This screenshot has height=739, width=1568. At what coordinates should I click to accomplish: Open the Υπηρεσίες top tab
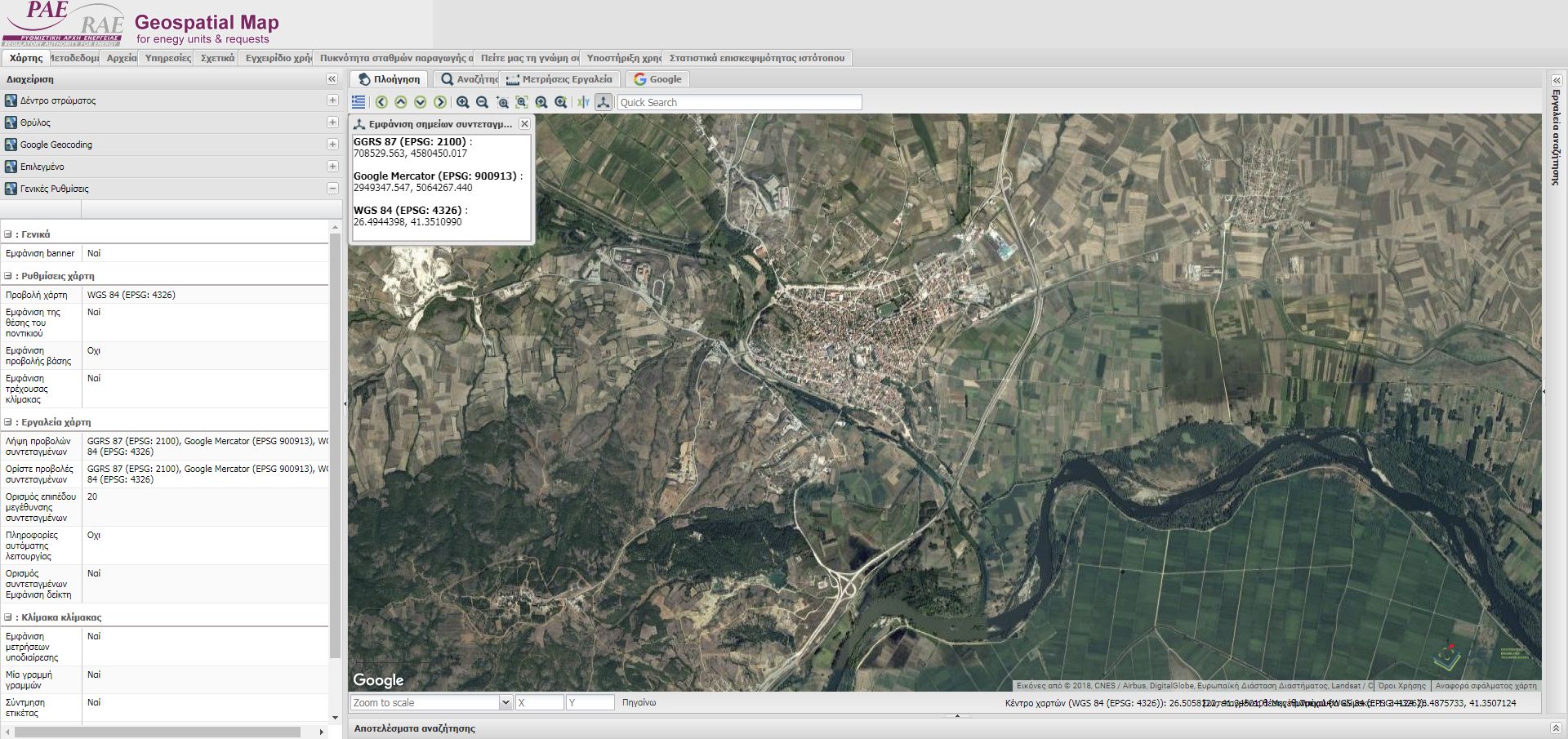[x=167, y=58]
